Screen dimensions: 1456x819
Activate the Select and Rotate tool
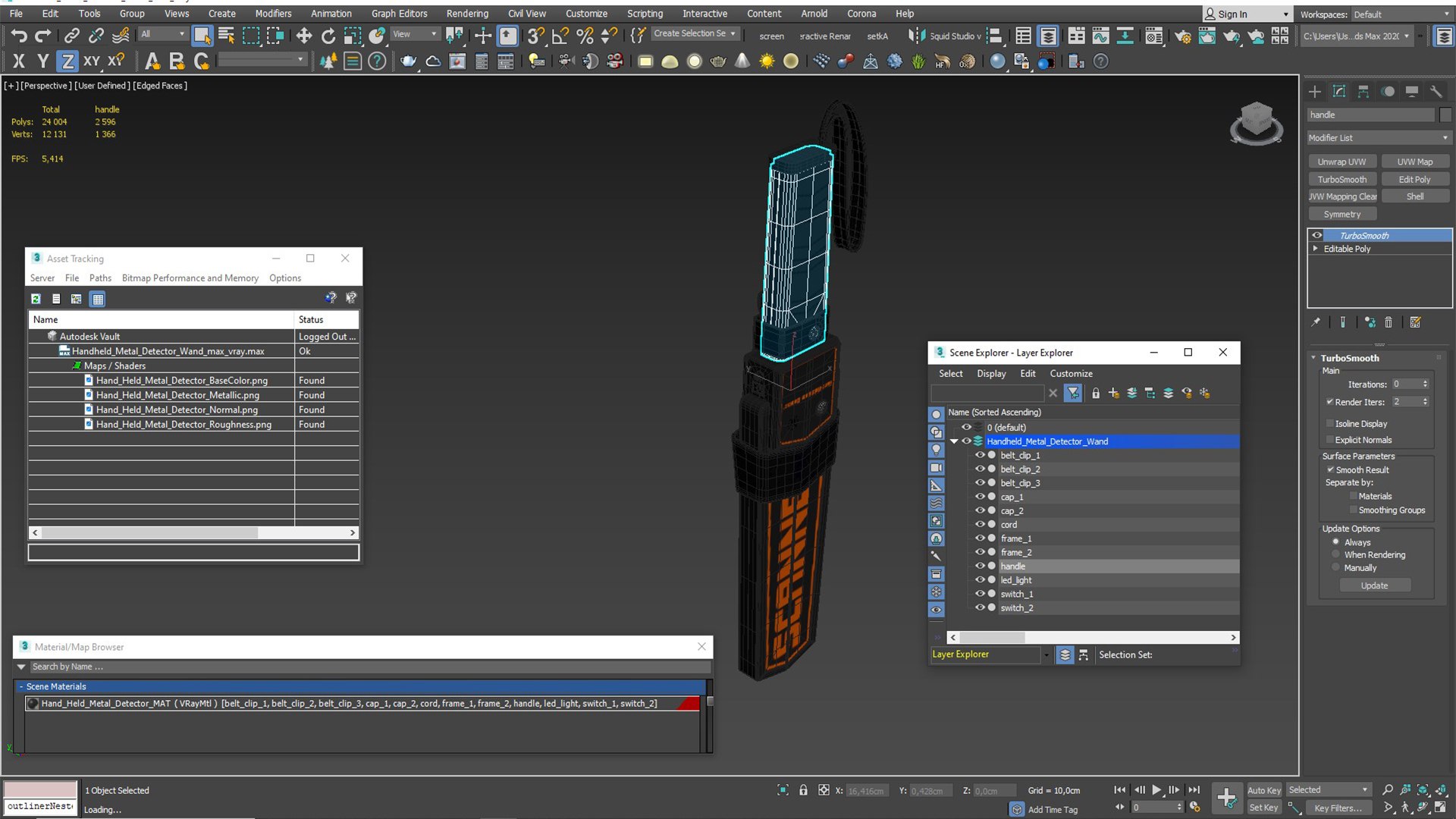click(328, 36)
